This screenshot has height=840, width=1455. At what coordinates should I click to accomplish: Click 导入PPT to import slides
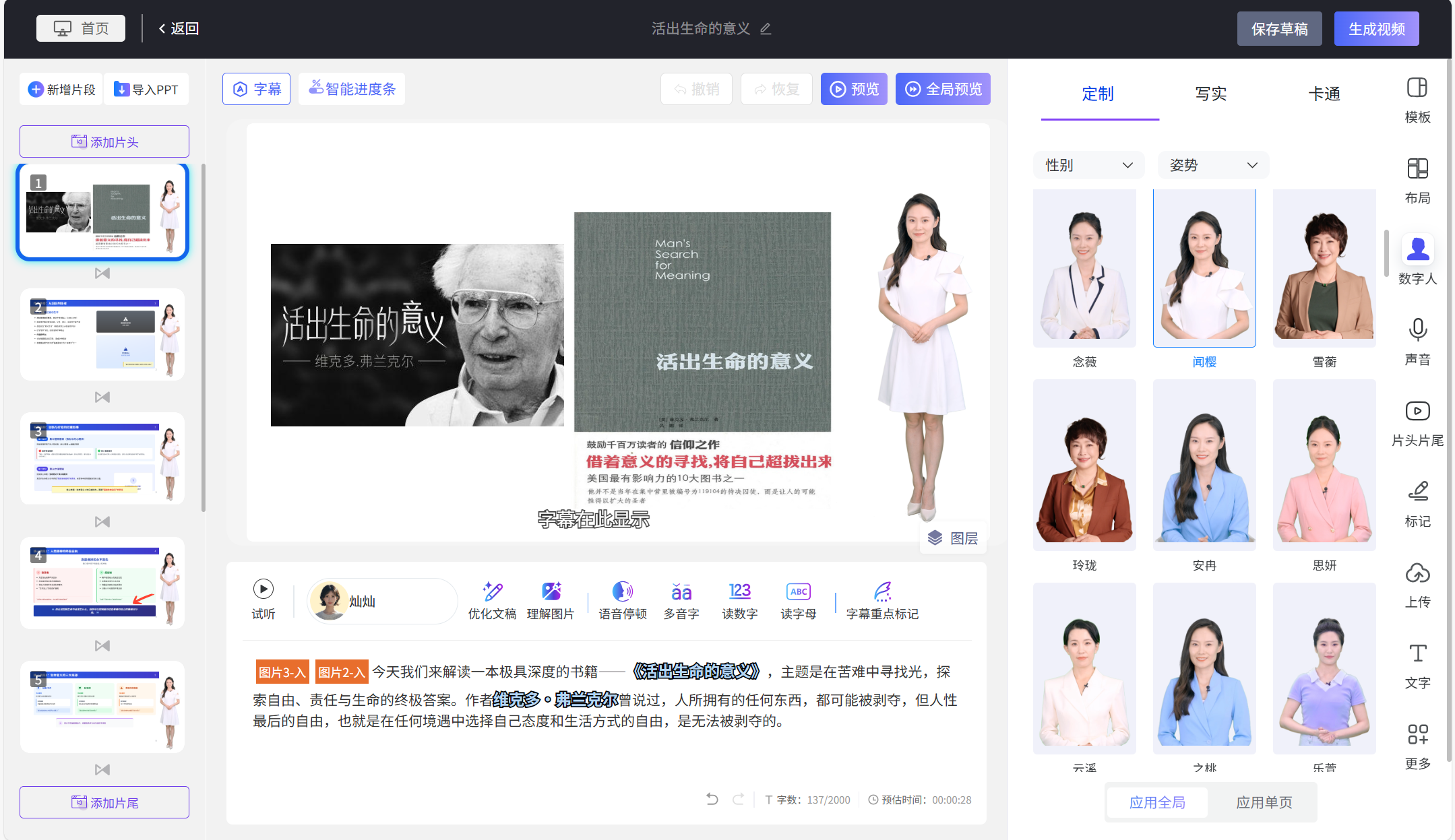point(146,88)
